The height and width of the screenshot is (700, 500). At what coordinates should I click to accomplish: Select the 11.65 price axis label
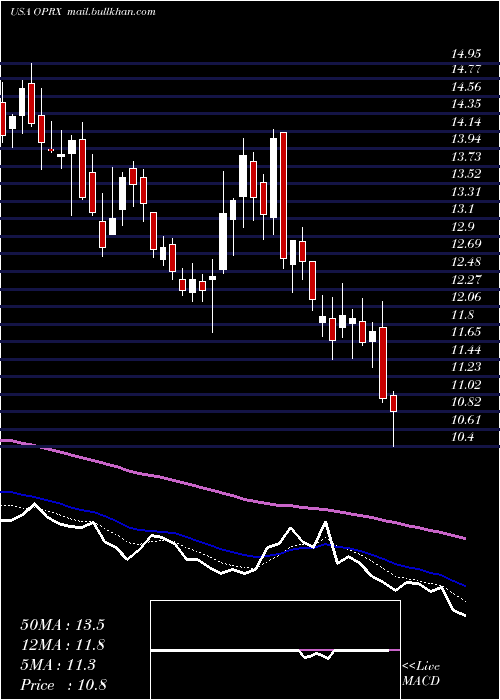(466, 332)
